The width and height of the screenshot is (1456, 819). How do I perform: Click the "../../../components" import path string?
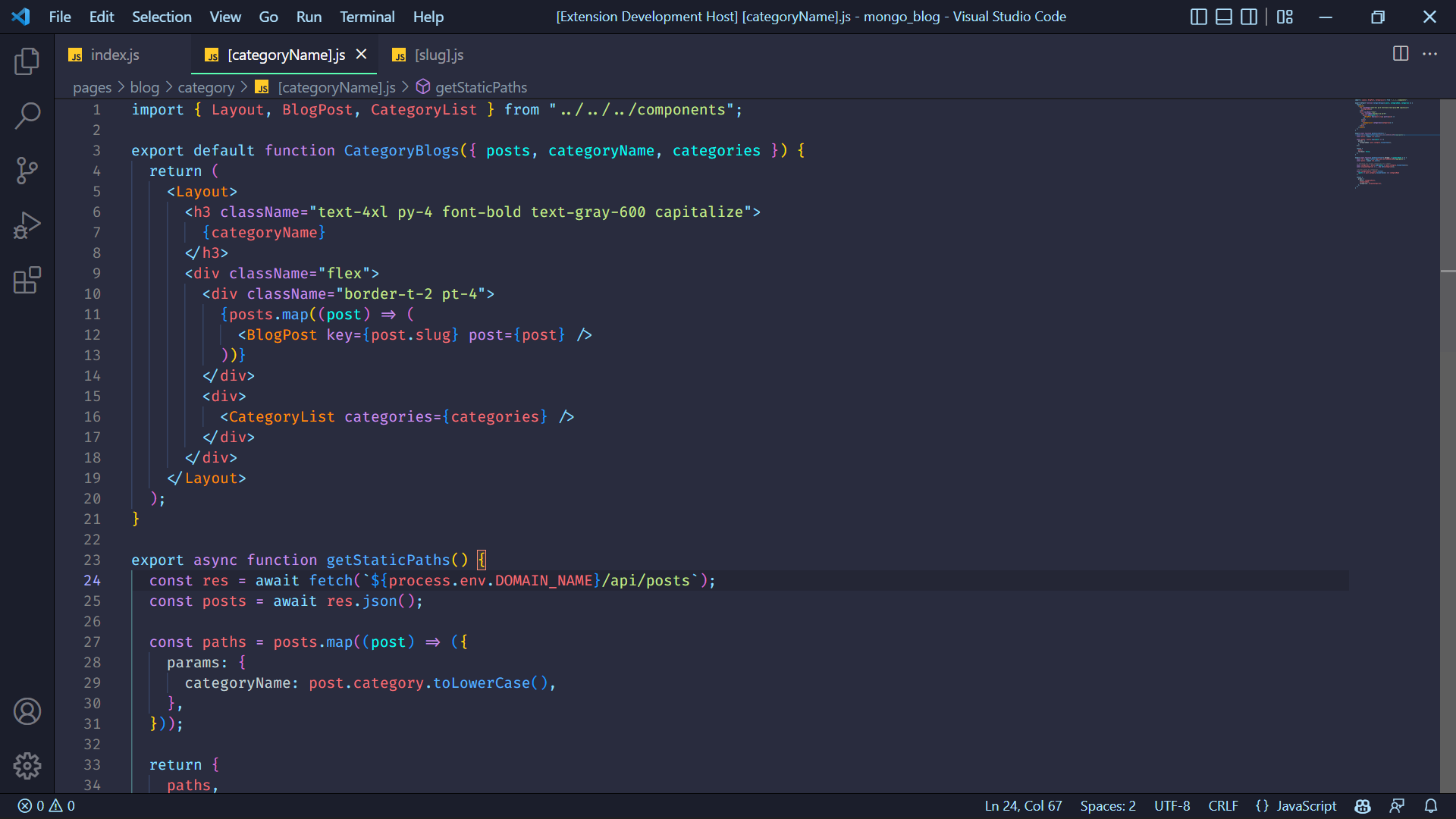pos(641,109)
